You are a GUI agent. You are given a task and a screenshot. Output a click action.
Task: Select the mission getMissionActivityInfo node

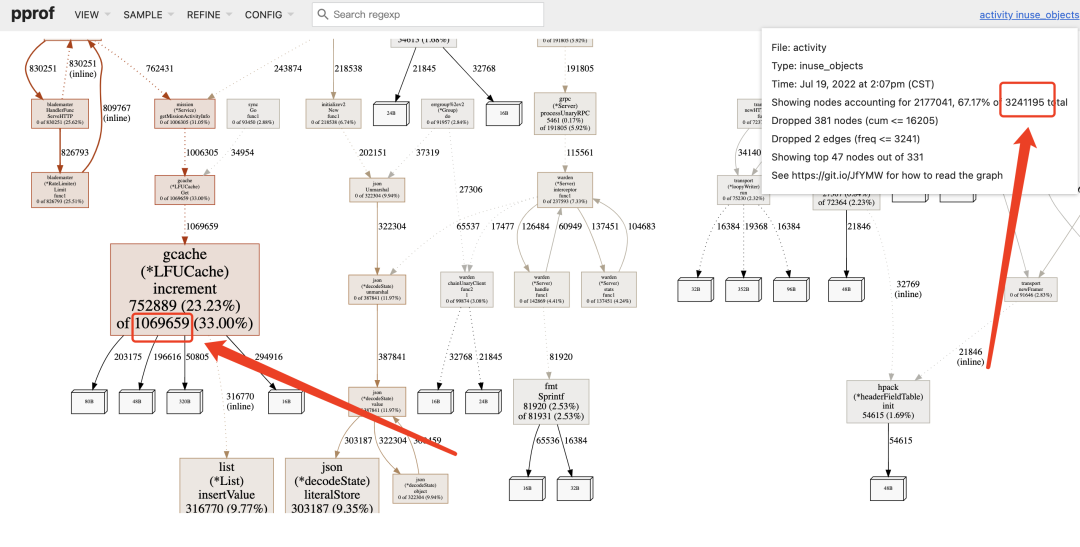point(185,112)
